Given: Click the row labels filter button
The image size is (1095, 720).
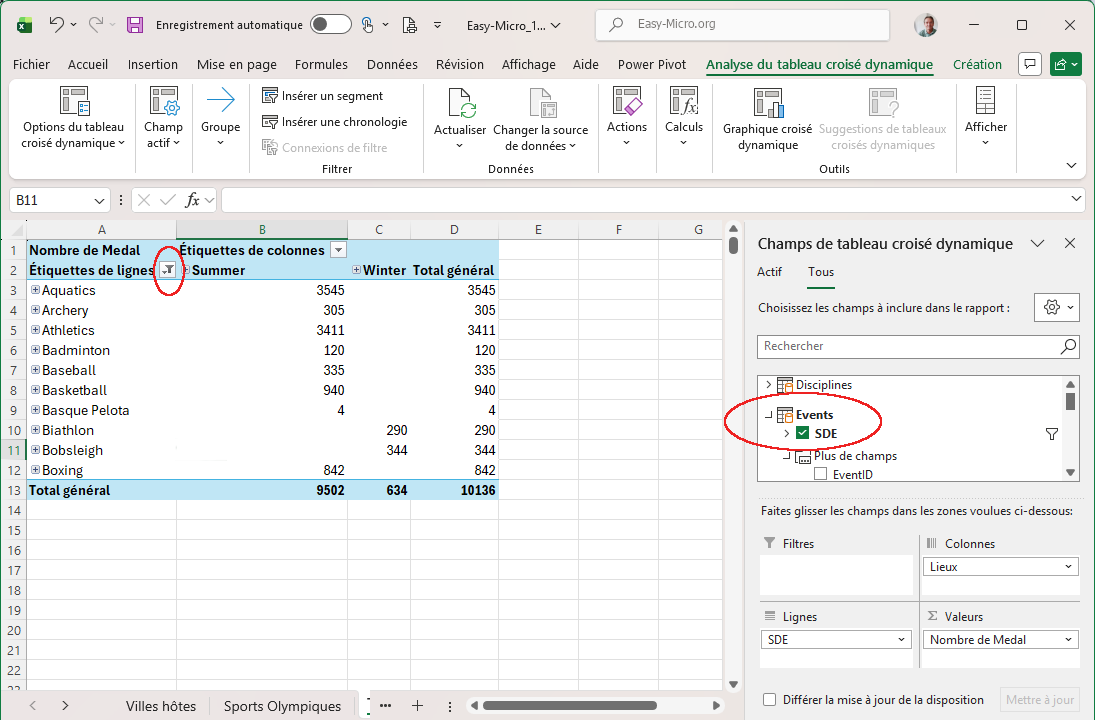Looking at the screenshot, I should coord(169,270).
